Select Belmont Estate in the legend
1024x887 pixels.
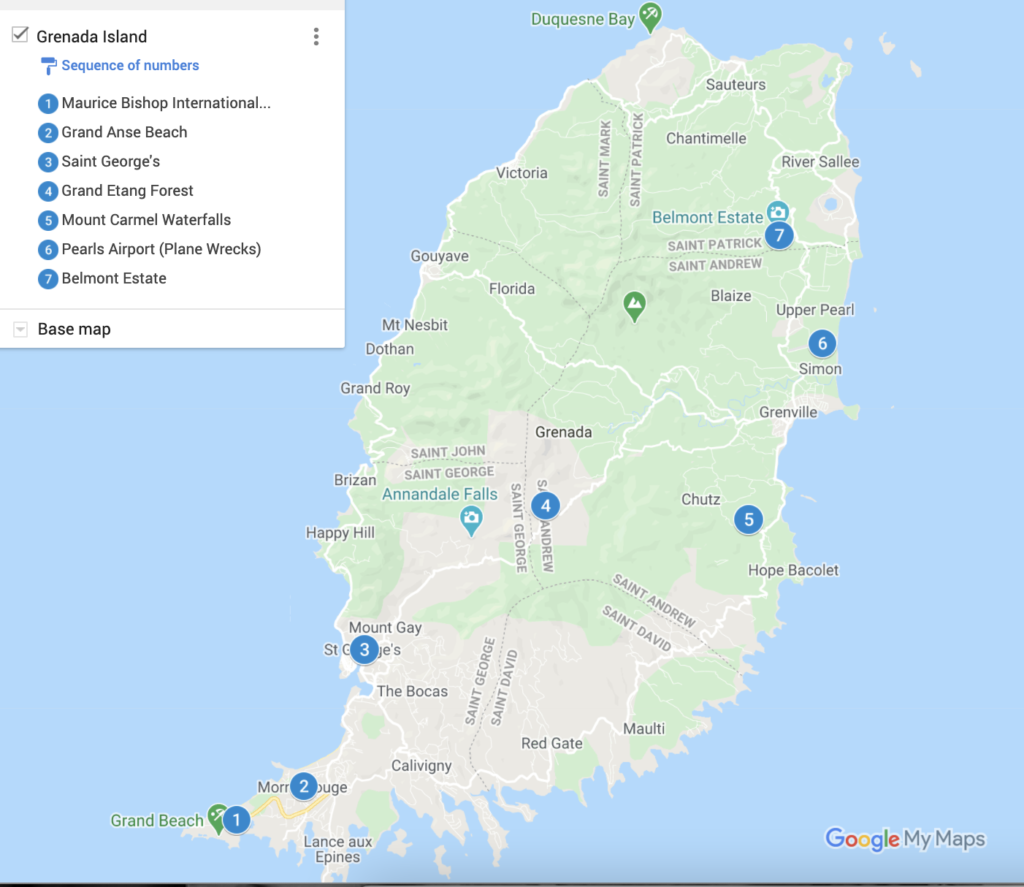pyautogui.click(x=114, y=278)
